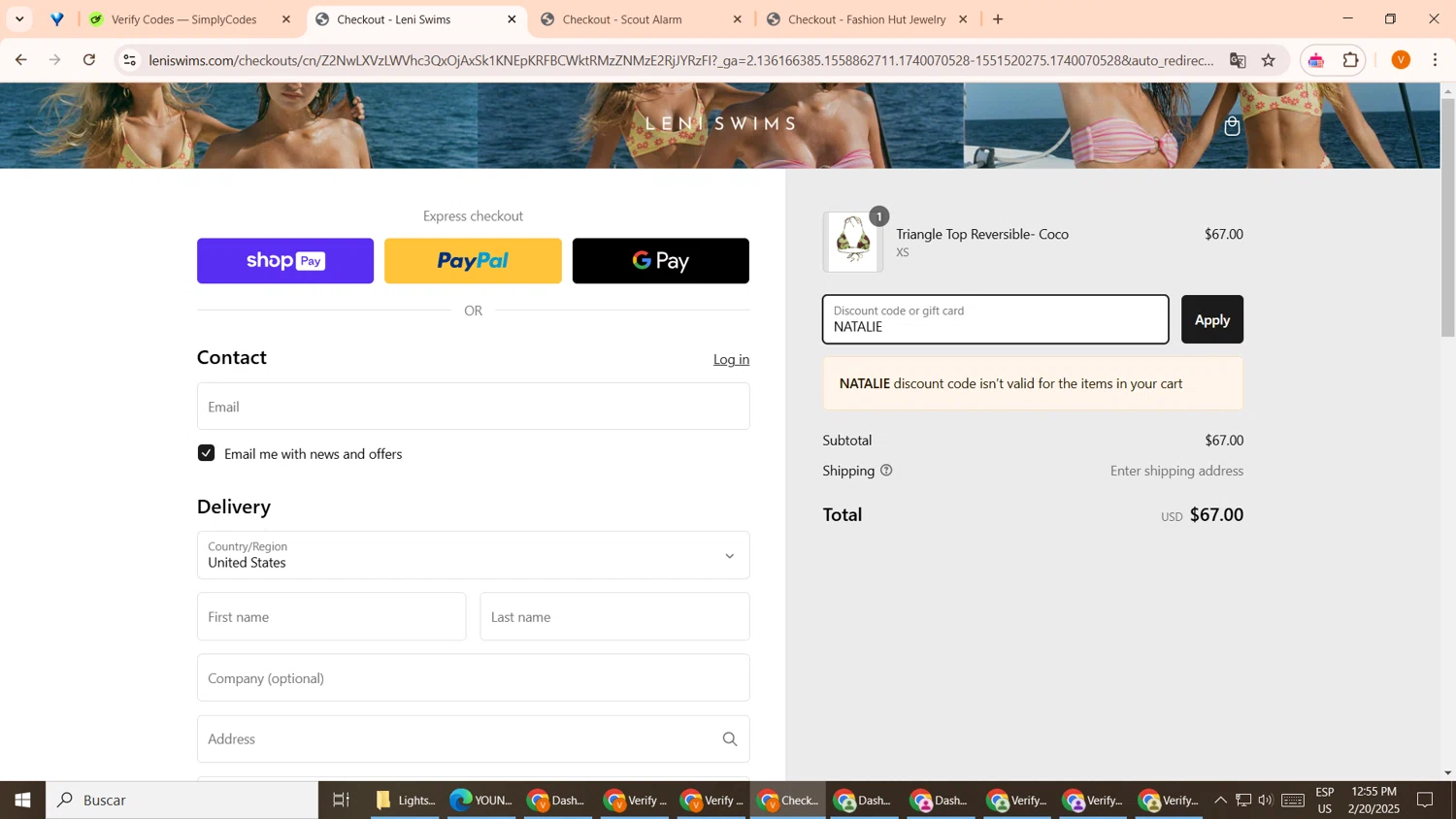This screenshot has width=1456, height=819.
Task: Switch to Checkout Fashion Hut Jewelry tab
Action: pos(867,19)
